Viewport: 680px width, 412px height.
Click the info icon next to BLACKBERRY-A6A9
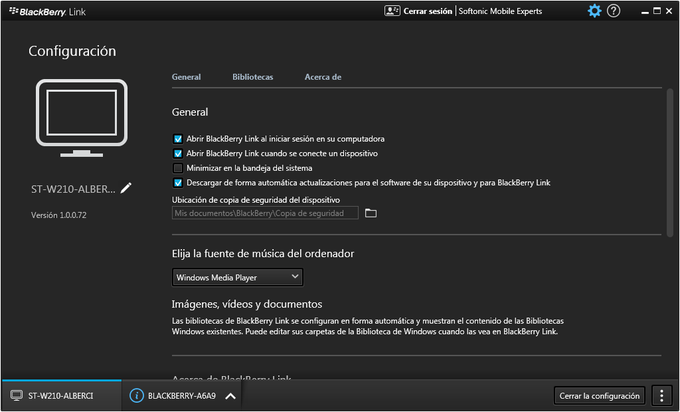137,396
